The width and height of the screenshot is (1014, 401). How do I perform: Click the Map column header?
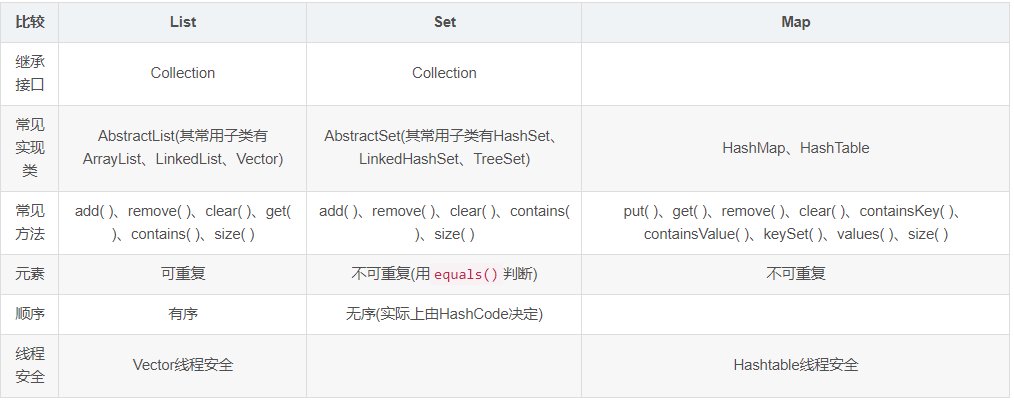pos(795,22)
